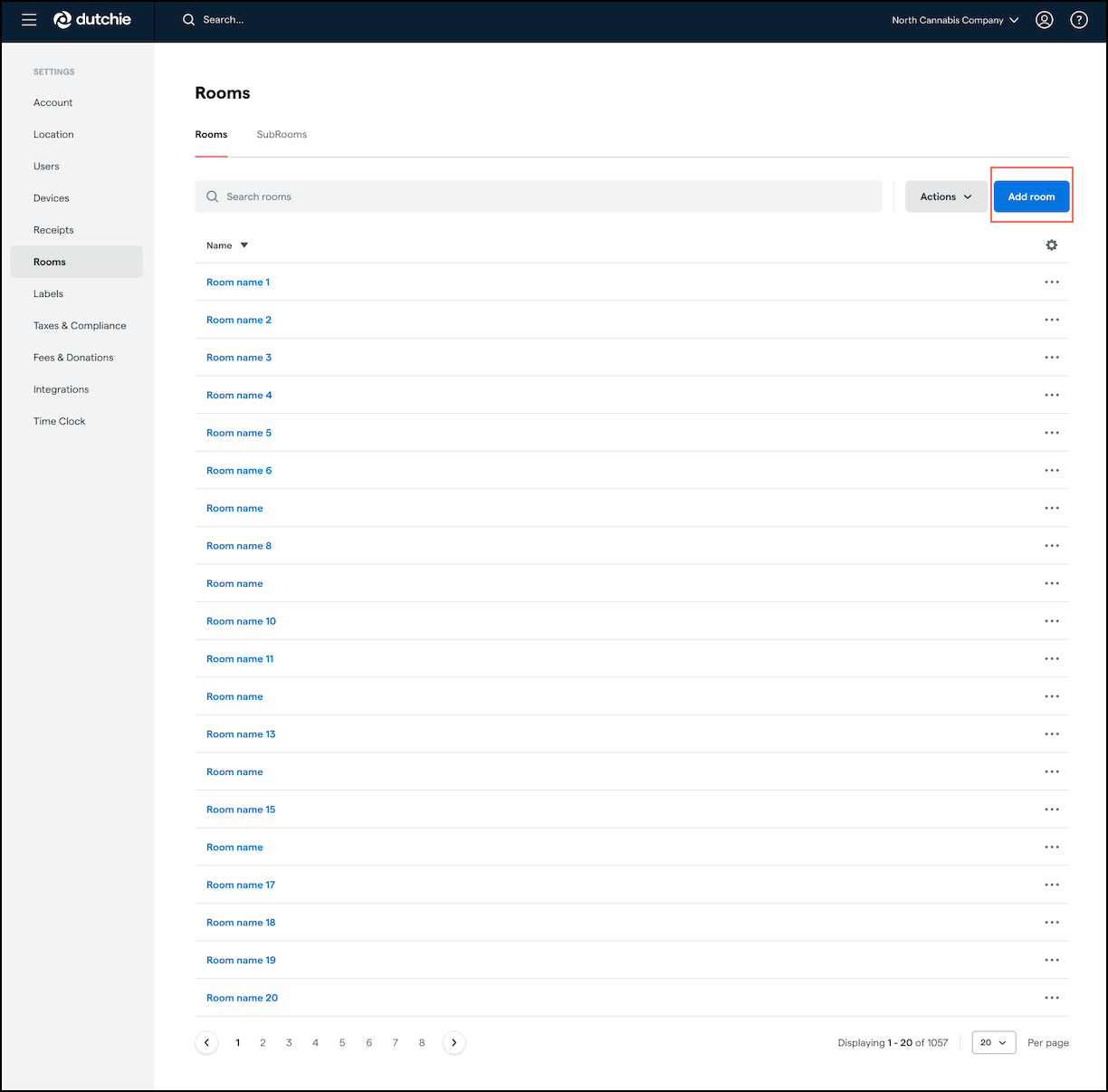Go to page 4
The image size is (1108, 1092).
[x=315, y=1043]
